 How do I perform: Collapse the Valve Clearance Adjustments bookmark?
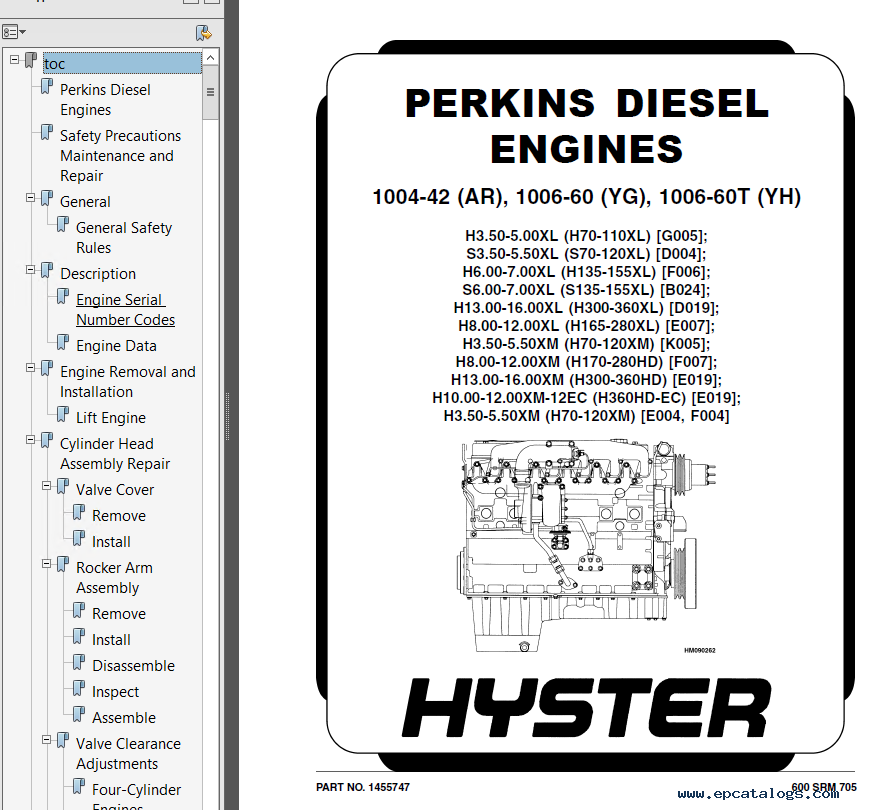point(47,740)
